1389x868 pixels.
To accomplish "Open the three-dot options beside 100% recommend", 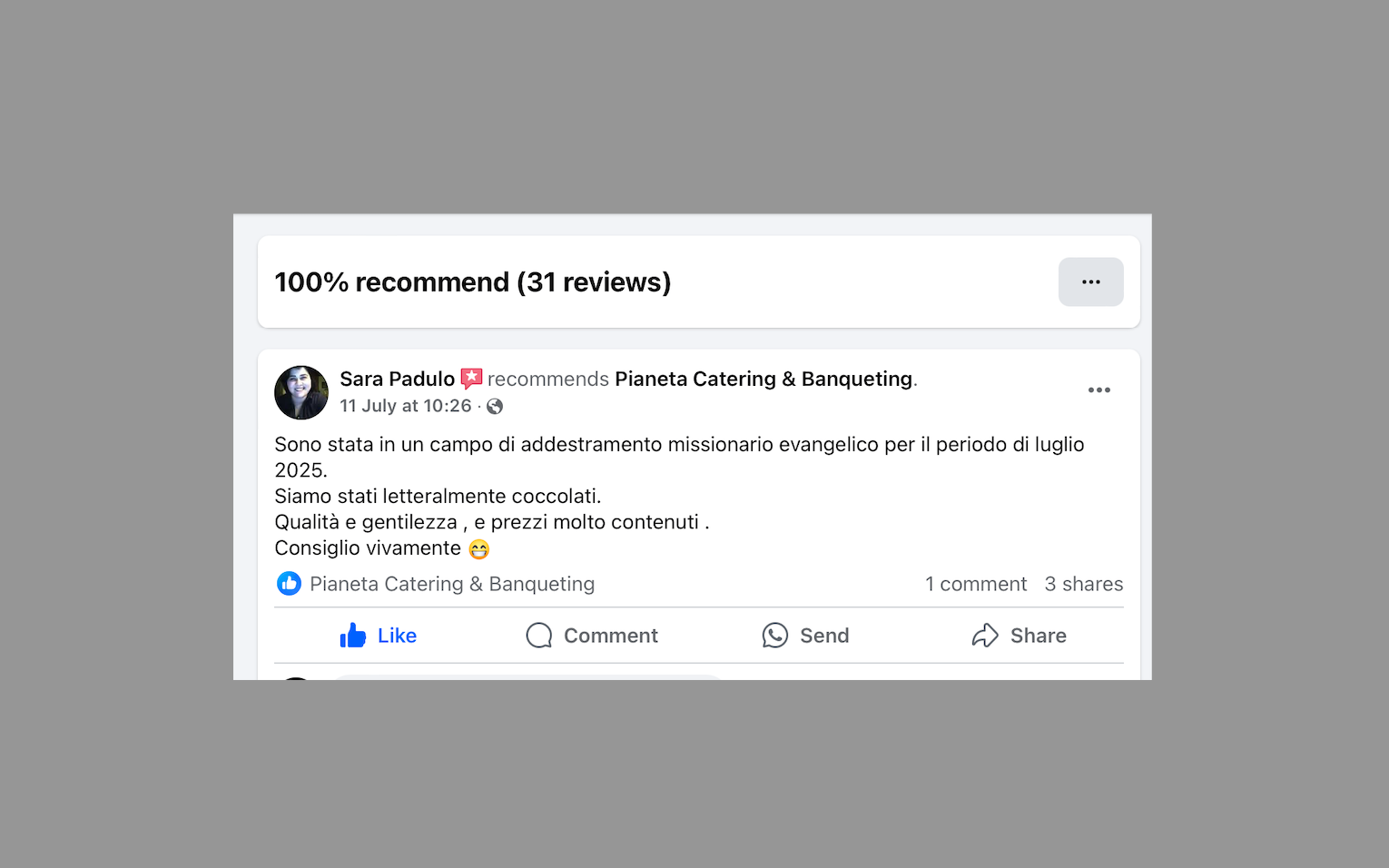I will click(x=1091, y=281).
